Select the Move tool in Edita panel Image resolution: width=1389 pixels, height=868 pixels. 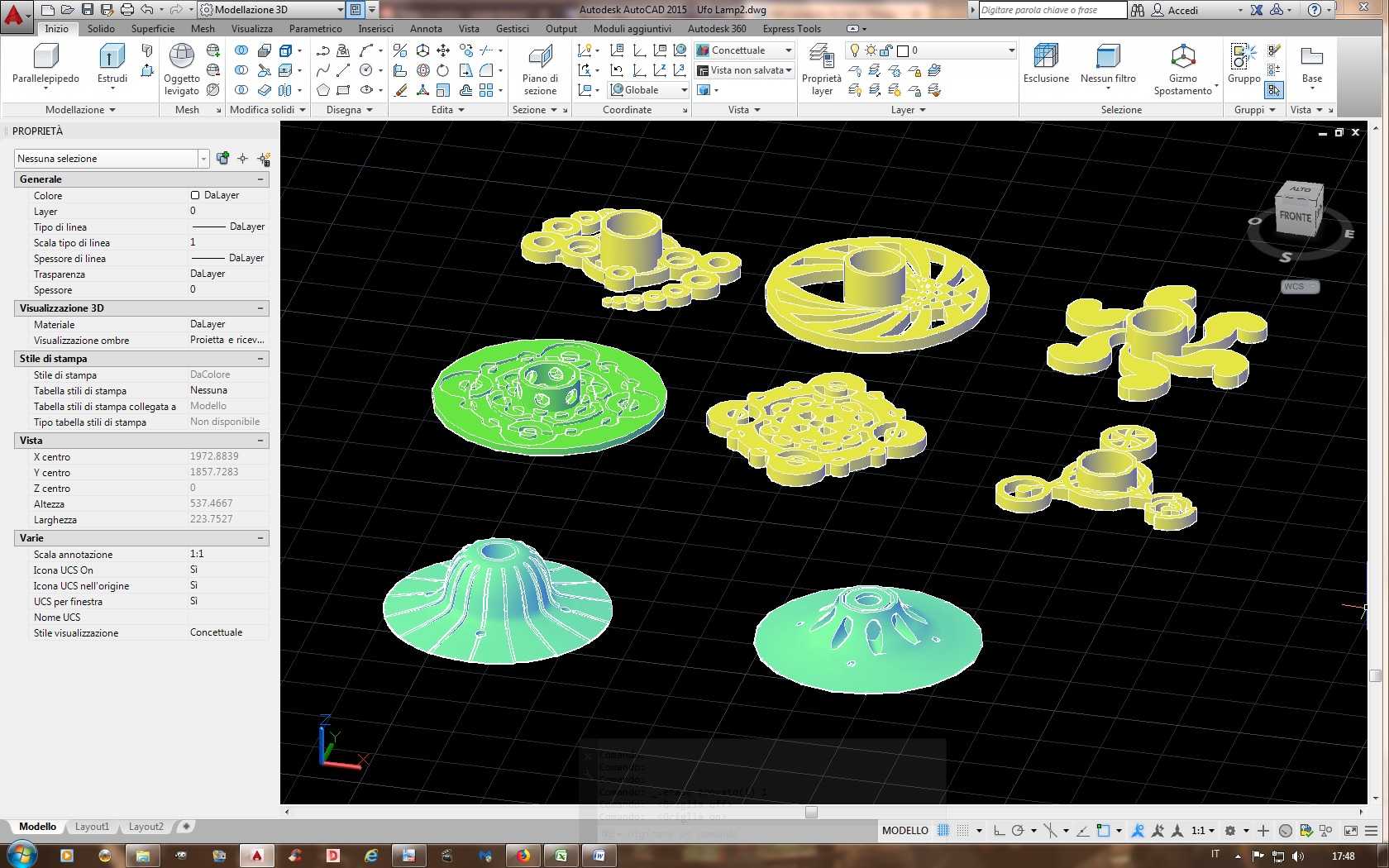[x=443, y=50]
